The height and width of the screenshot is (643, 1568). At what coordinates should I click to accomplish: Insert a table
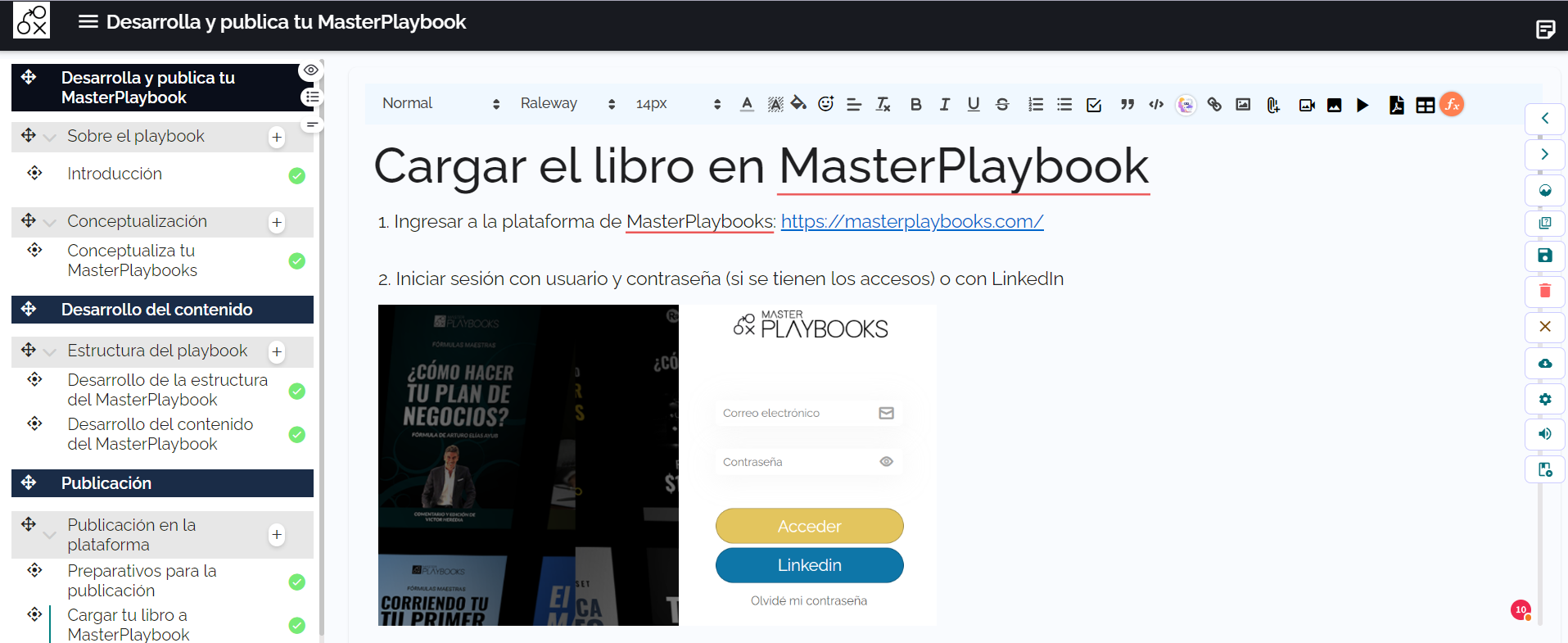click(1426, 105)
